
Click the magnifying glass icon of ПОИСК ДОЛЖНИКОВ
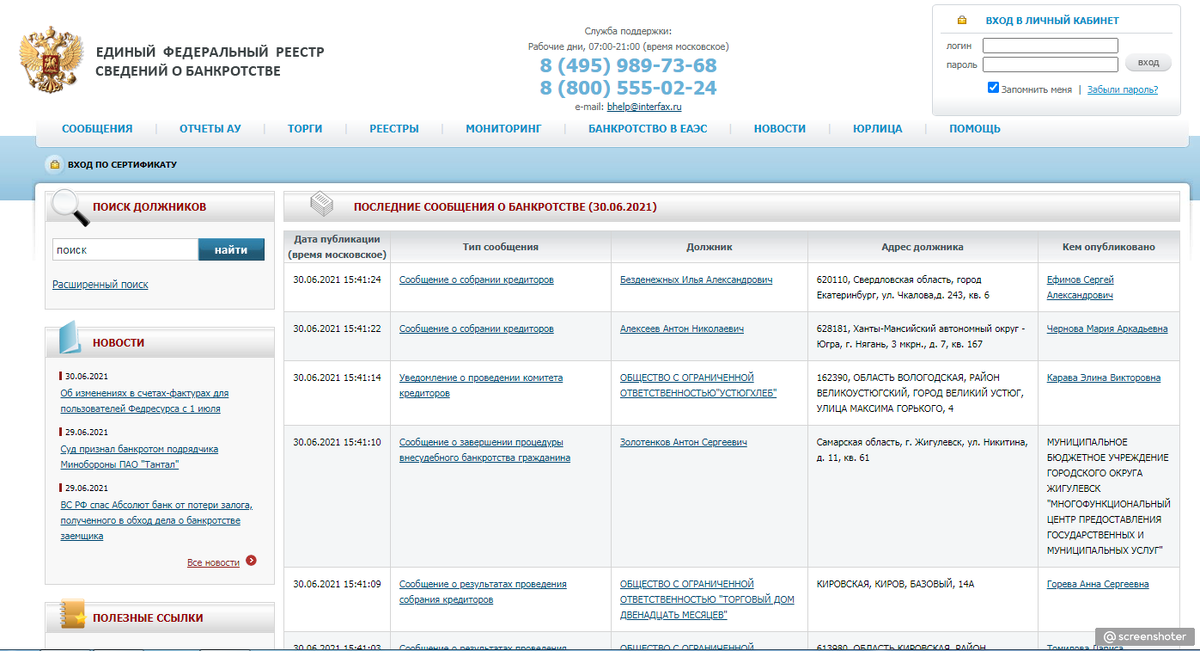[x=70, y=208]
